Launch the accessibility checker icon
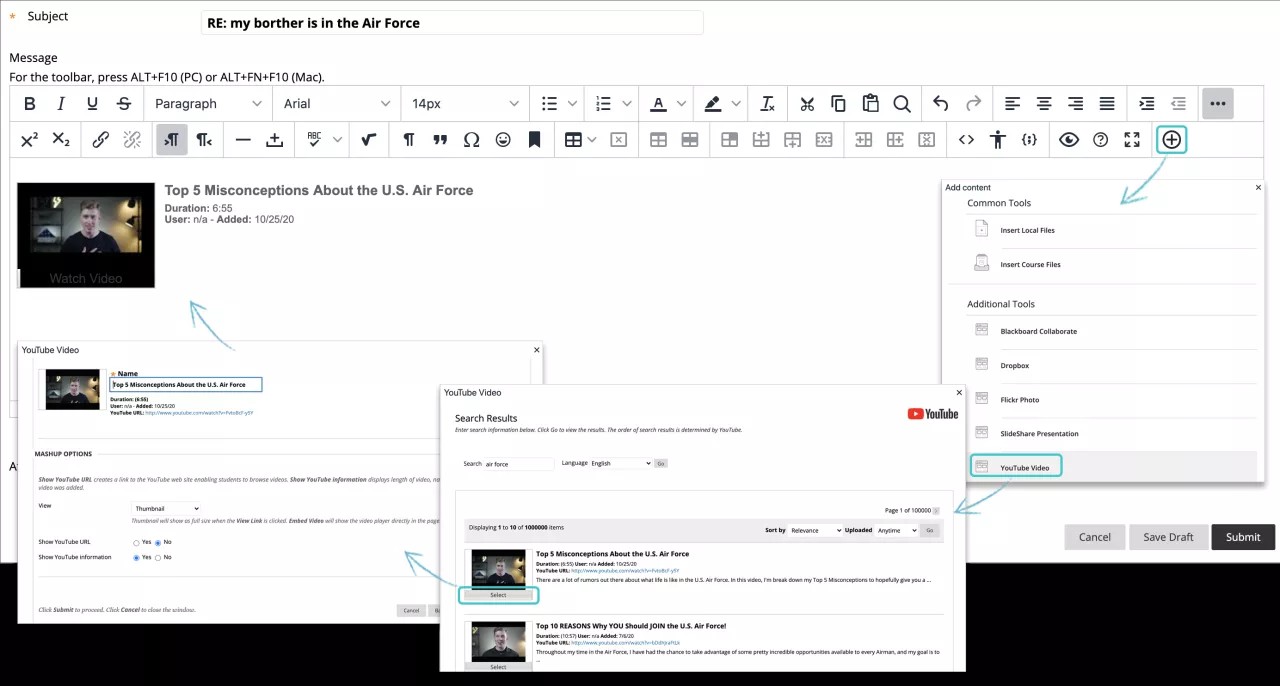The width and height of the screenshot is (1280, 686). point(997,139)
